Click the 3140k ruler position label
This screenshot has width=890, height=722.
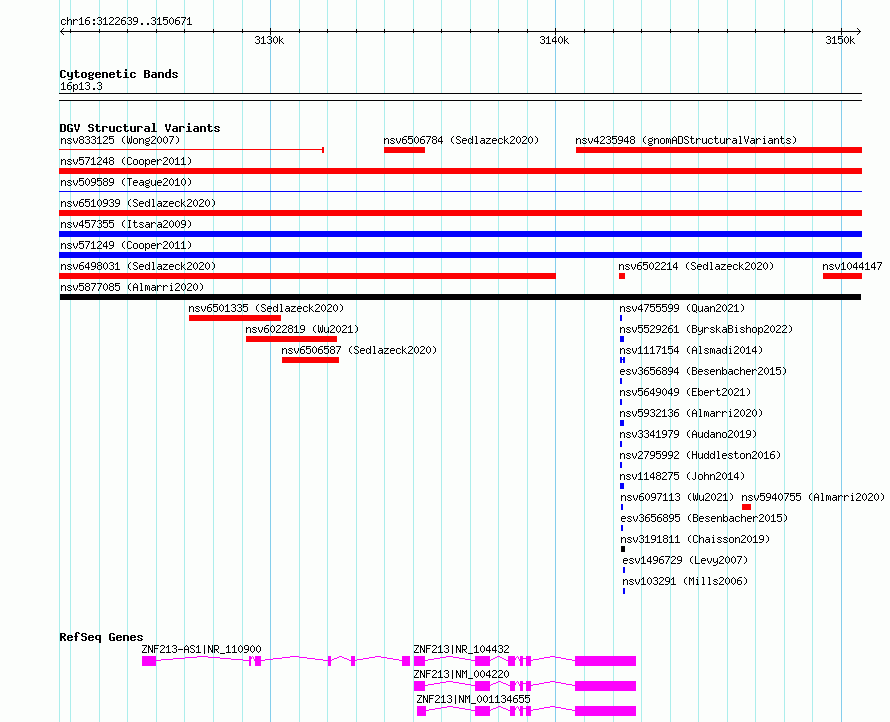(x=554, y=40)
